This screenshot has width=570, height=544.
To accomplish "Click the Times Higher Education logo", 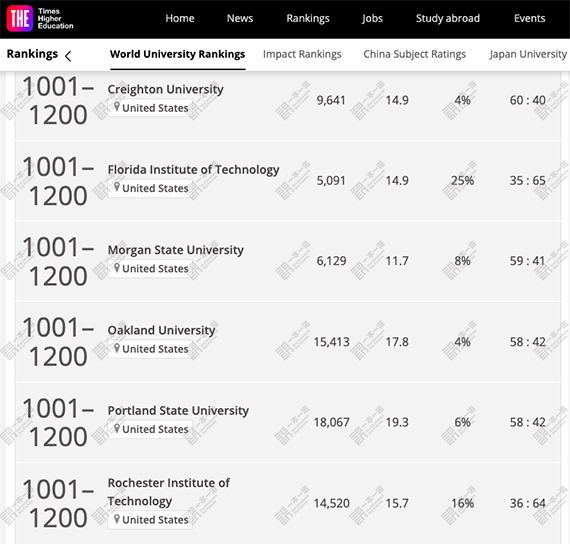I will point(40,19).
